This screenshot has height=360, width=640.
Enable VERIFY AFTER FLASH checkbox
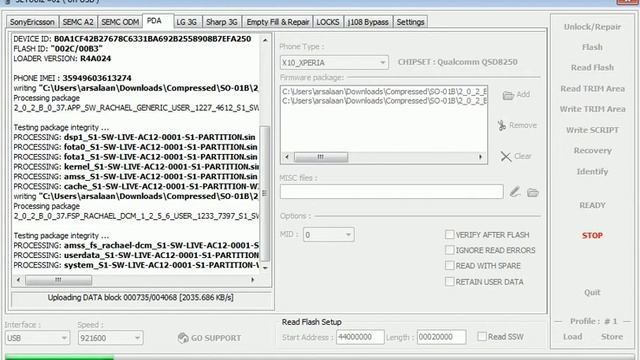(449, 235)
